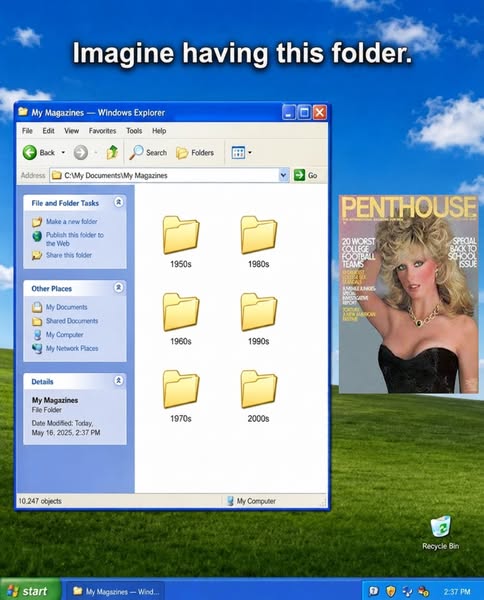
Task: Click the Publish this folder globe icon
Action: point(37,236)
